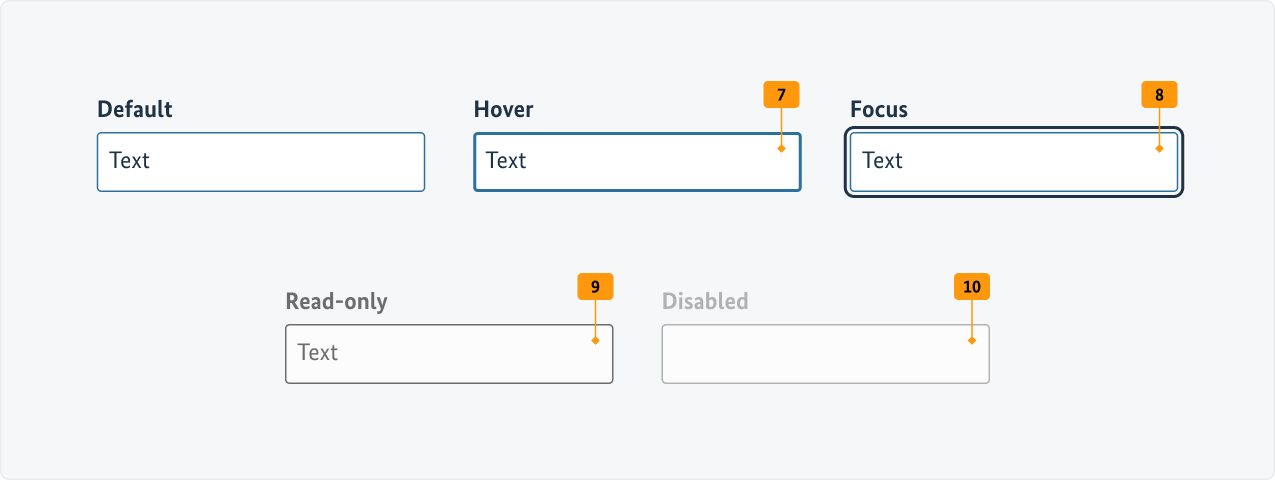The image size is (1275, 480).
Task: Click the orange diamond marker in Read-only field
Action: click(x=595, y=341)
